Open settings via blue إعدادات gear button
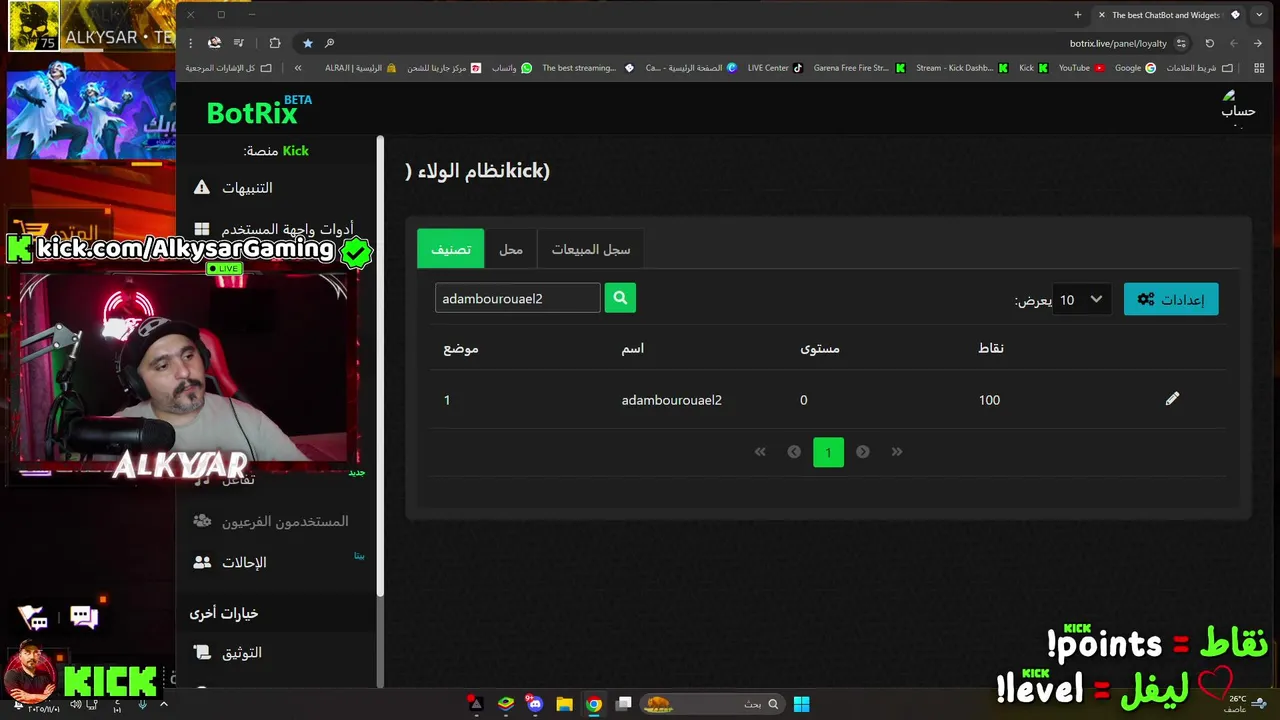Viewport: 1280px width, 720px height. (x=1171, y=299)
